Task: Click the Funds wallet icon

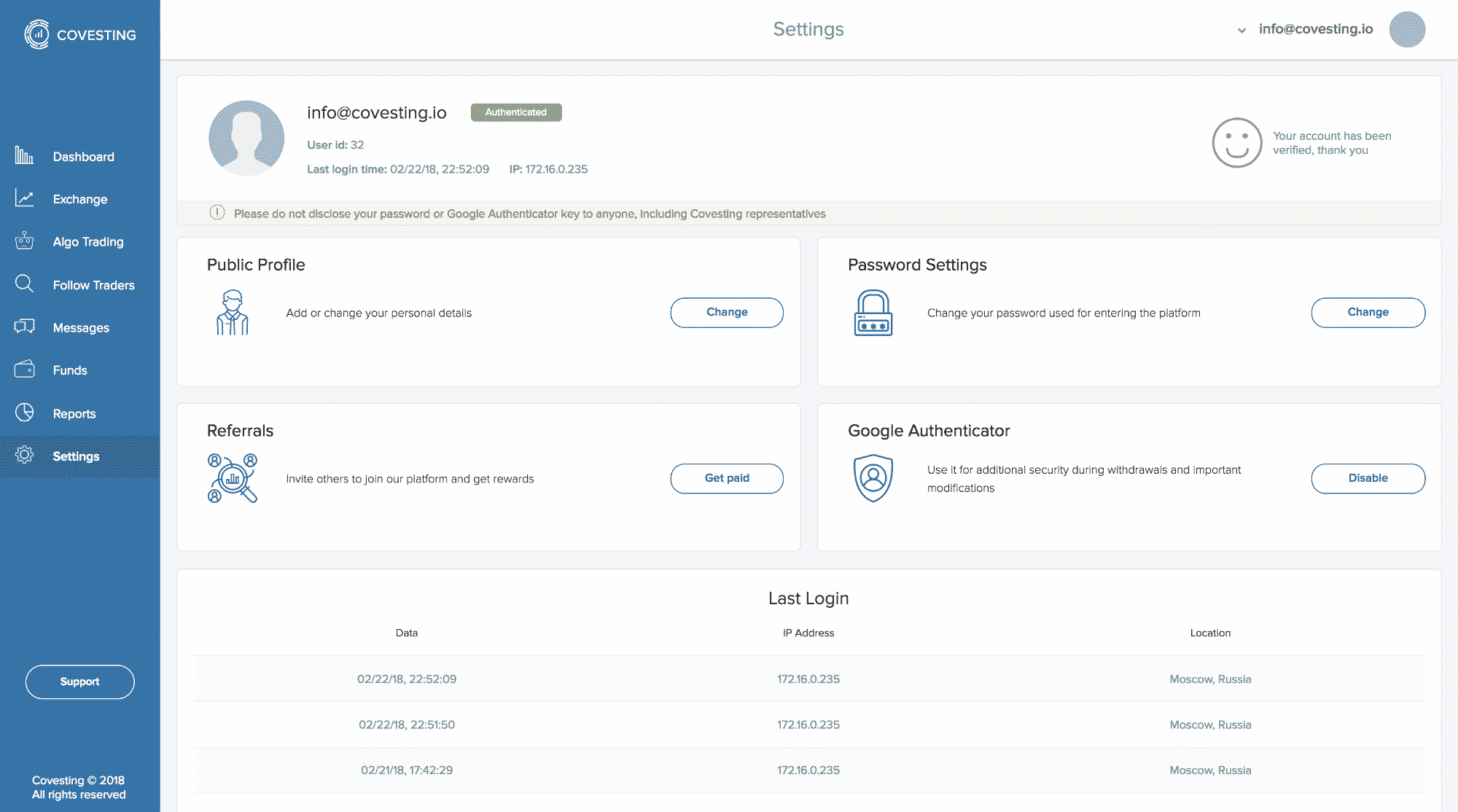Action: (24, 369)
